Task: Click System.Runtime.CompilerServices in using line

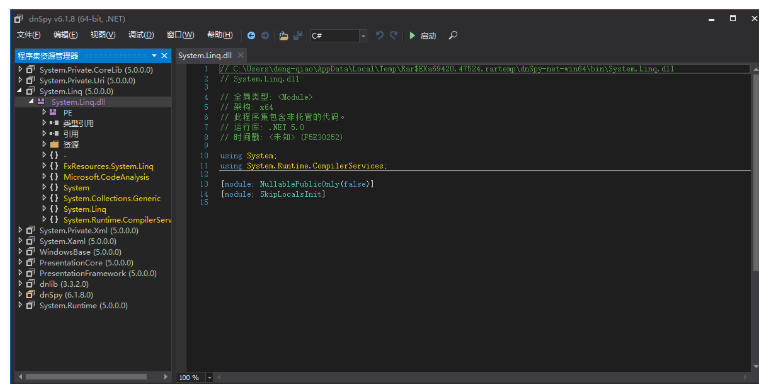Action: tap(315, 166)
